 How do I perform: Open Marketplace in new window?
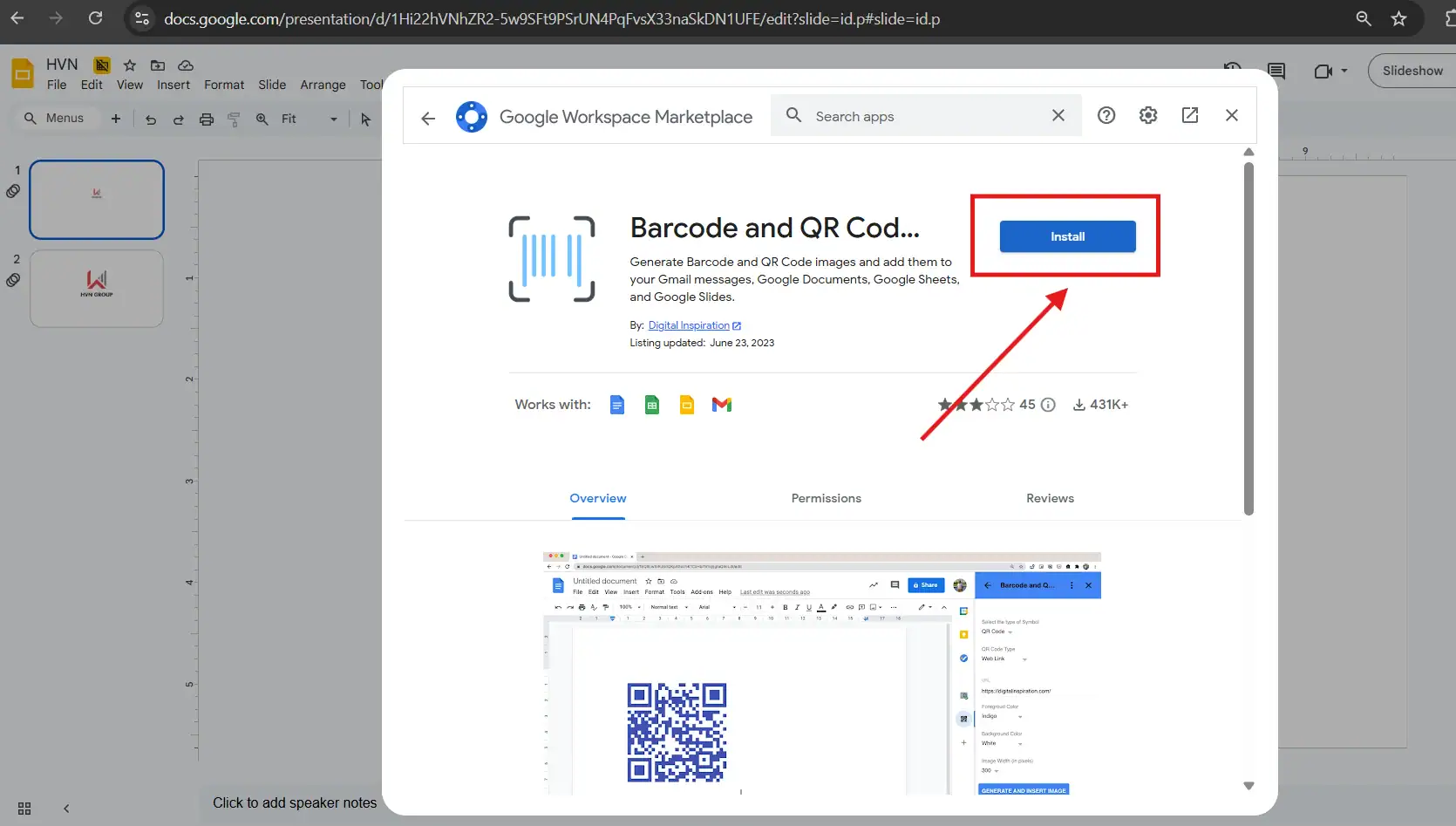tap(1190, 115)
